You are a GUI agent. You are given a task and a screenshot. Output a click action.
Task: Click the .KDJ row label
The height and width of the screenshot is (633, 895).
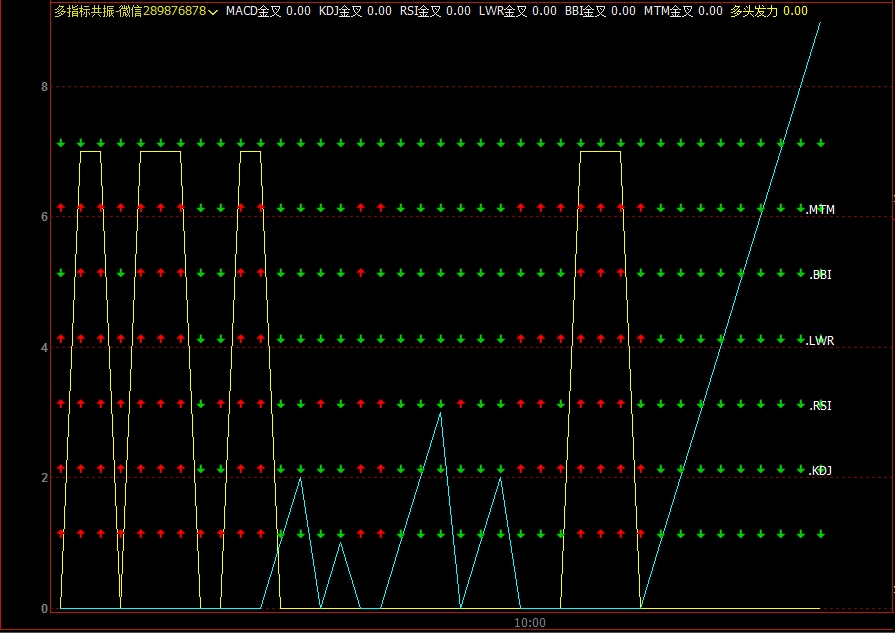click(820, 471)
